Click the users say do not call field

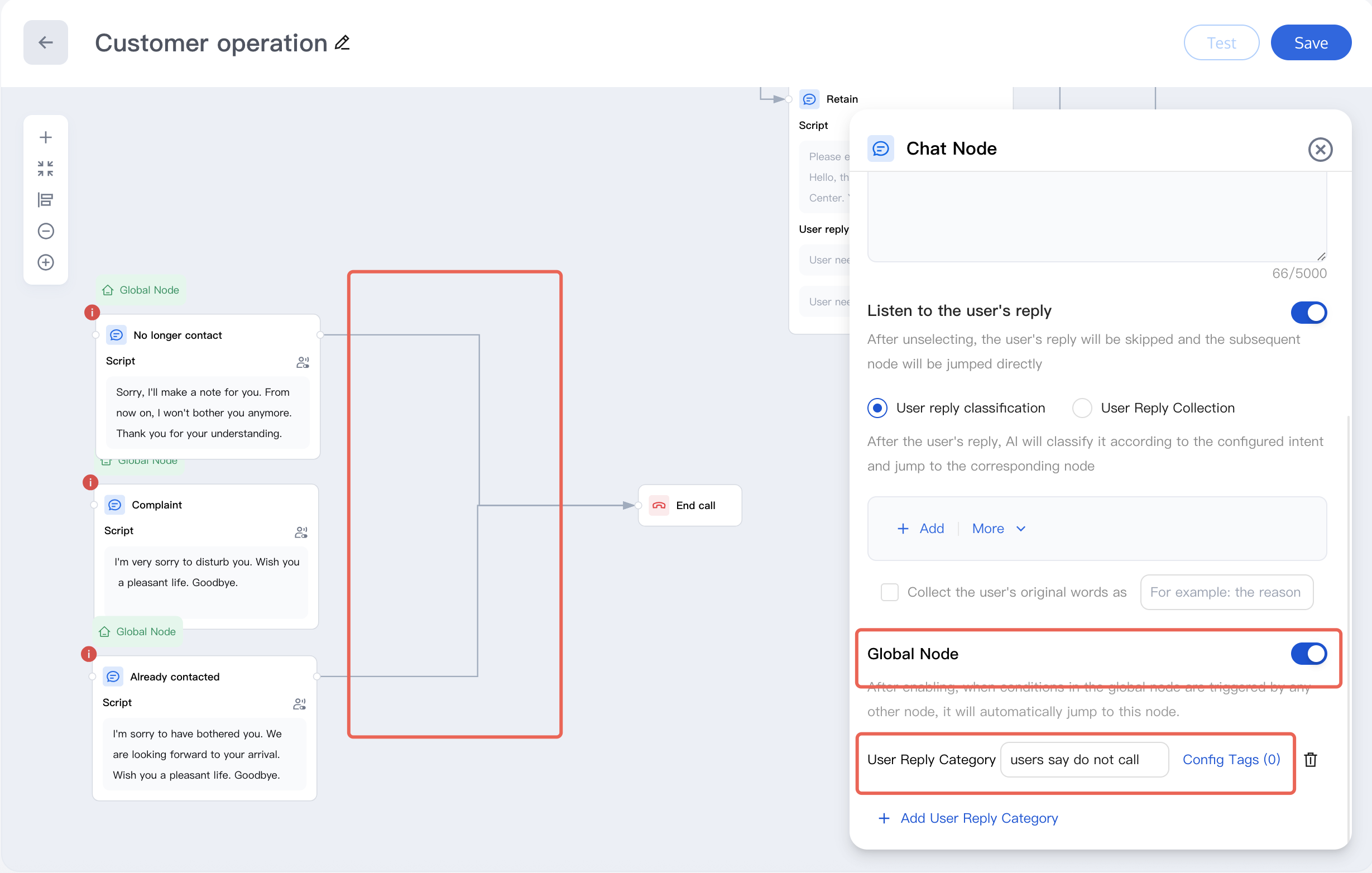1083,760
